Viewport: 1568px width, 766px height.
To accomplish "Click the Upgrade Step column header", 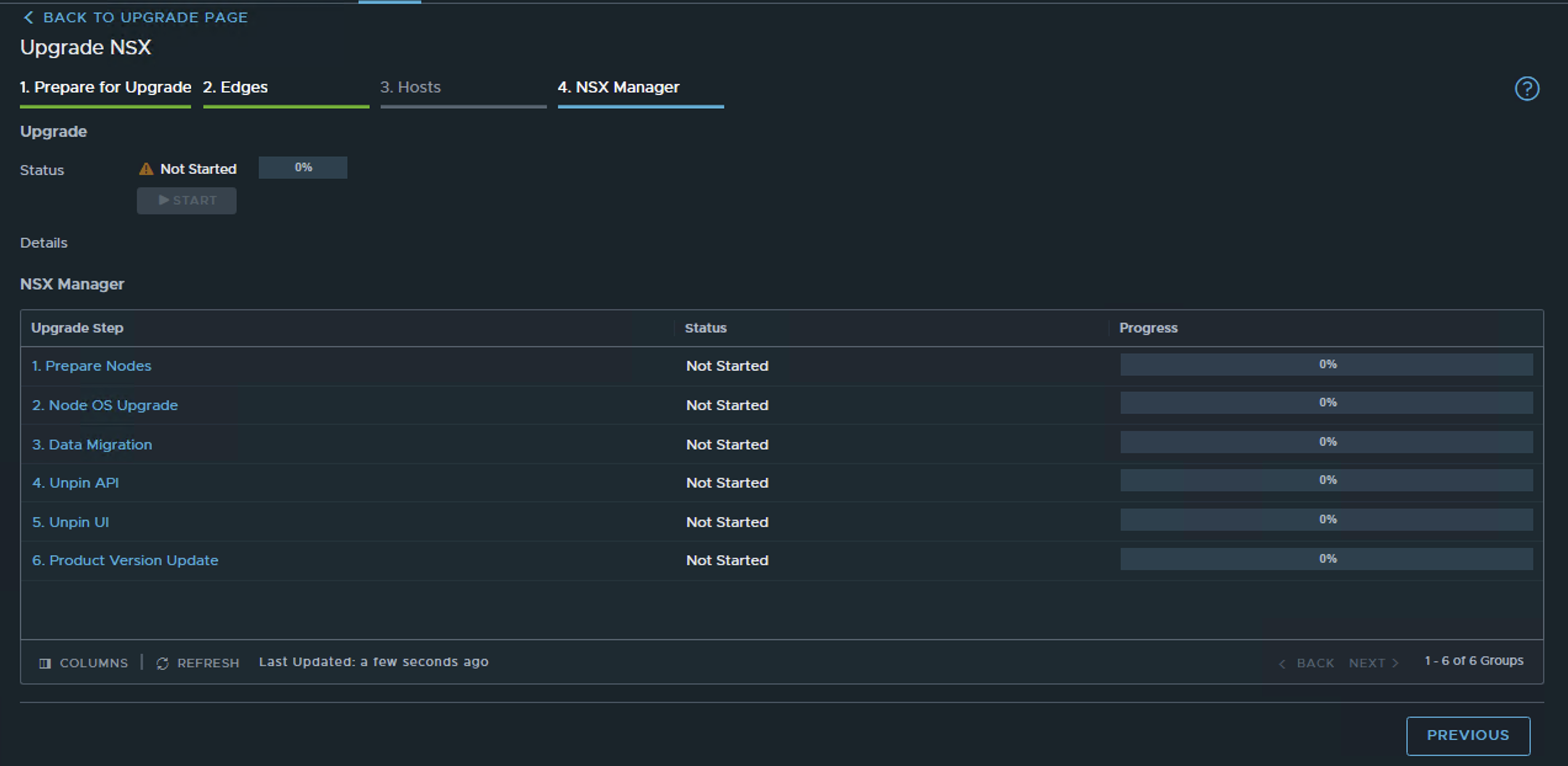I will [78, 328].
